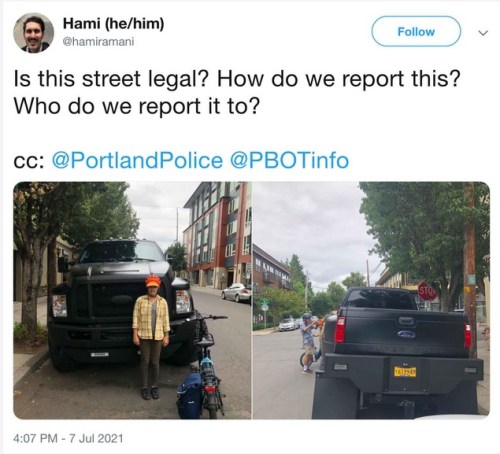Image resolution: width=500 pixels, height=454 pixels.
Task: Click the red stop sign in the right photo
Action: pyautogui.click(x=427, y=291)
